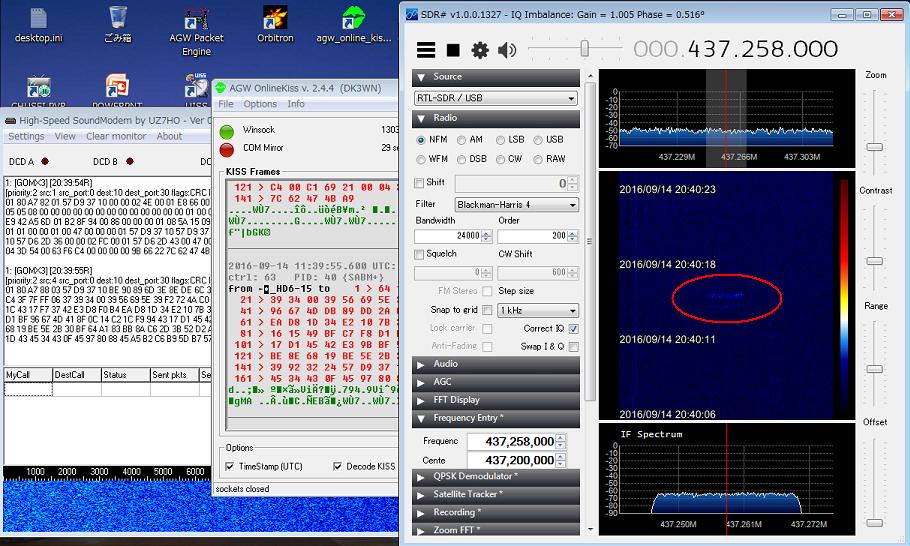
Task: Adjust the Zoom slider in SDR#
Action: [x=875, y=147]
